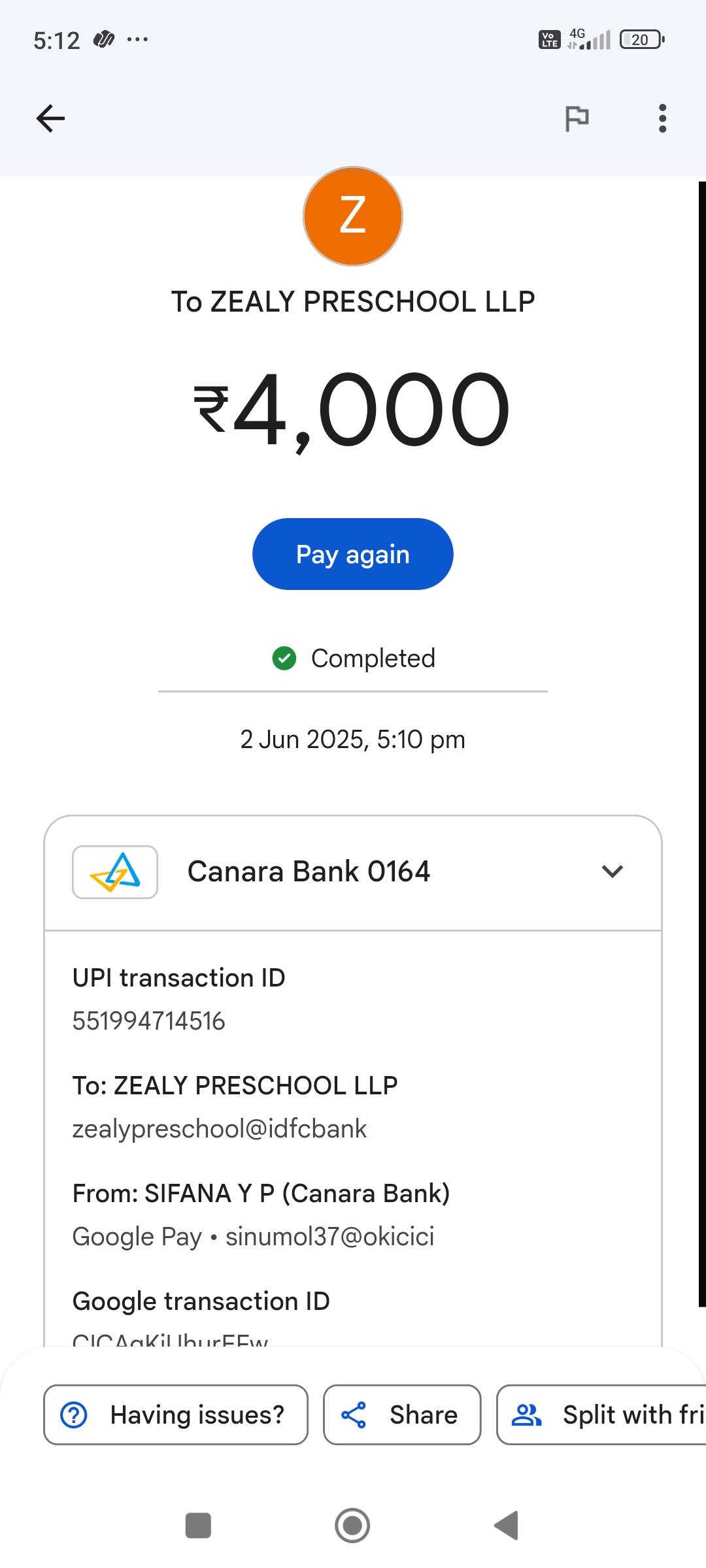This screenshot has height=1568, width=706.
Task: Tap the share arrow icon
Action: [354, 1415]
